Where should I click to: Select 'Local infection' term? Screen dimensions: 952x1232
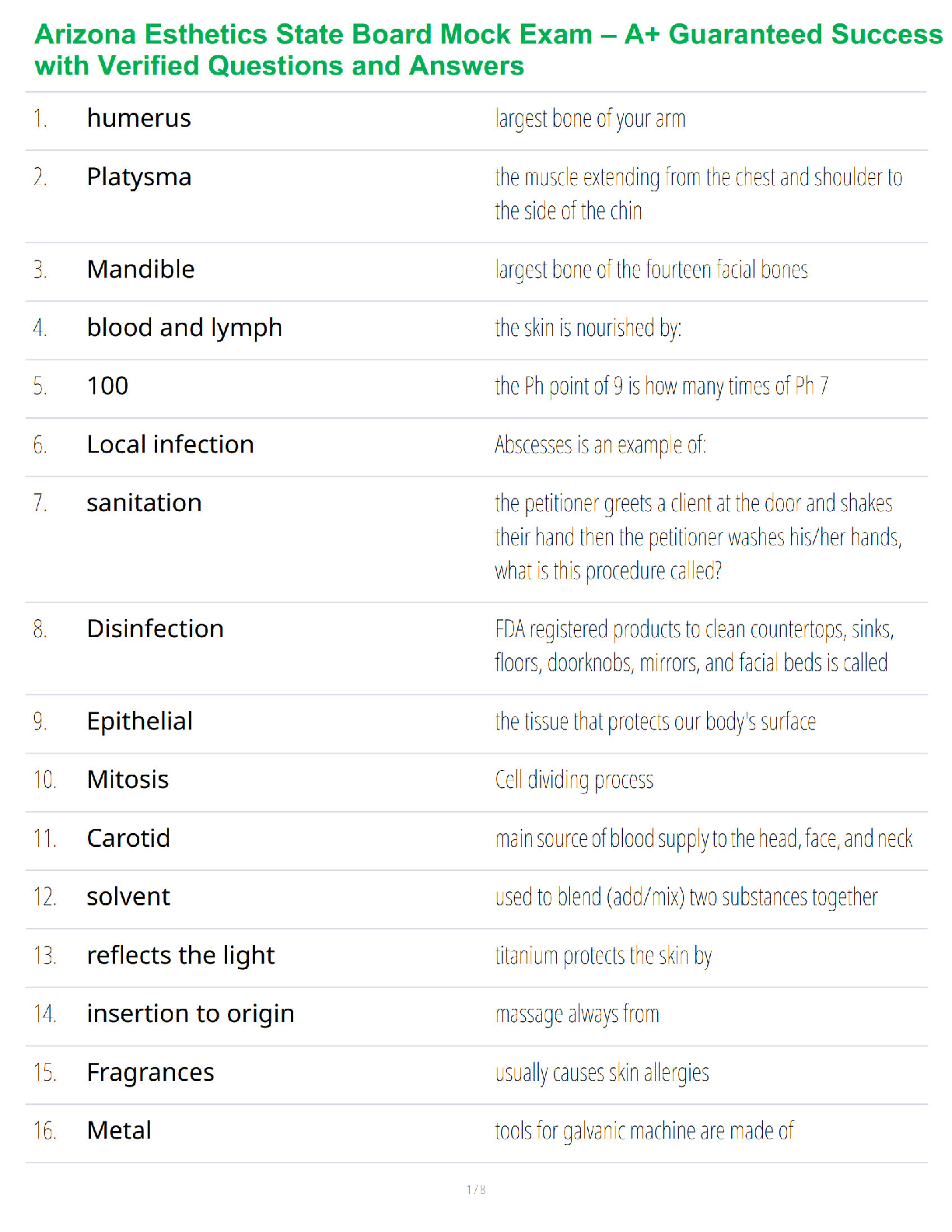(170, 444)
